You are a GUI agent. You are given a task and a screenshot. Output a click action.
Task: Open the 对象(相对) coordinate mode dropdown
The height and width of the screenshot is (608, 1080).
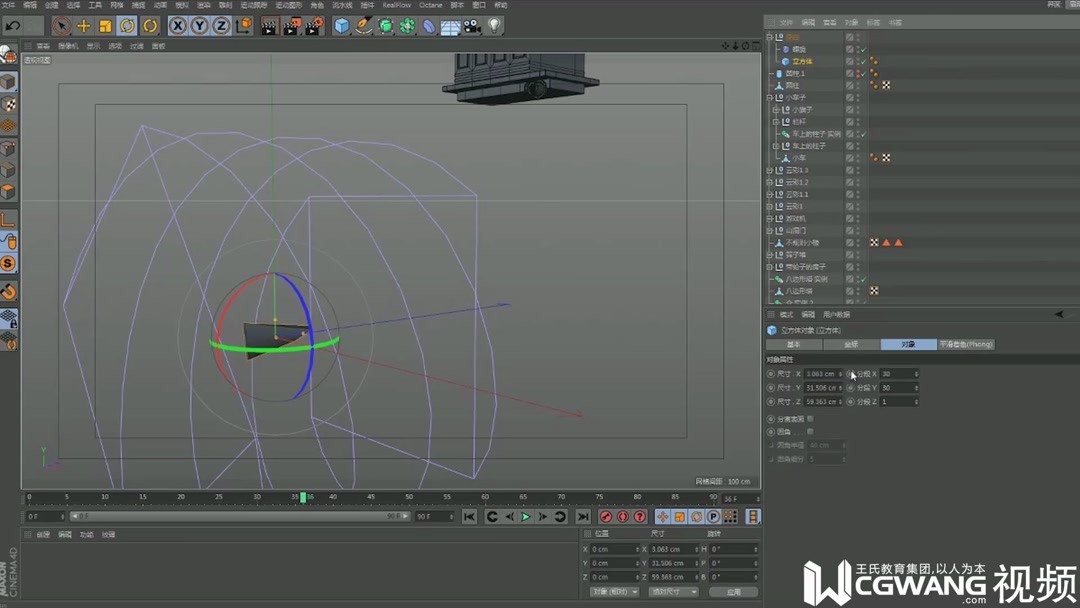coord(614,592)
